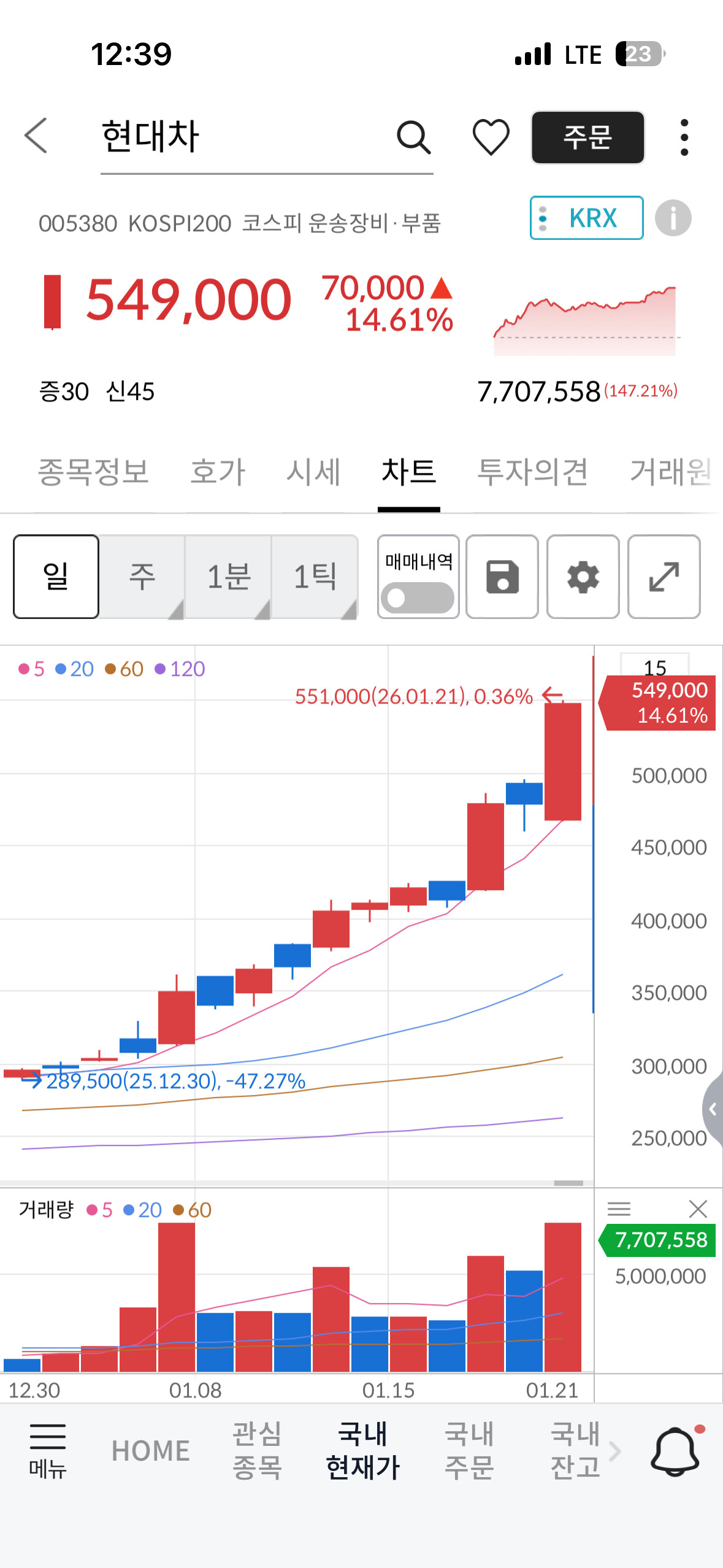Open chart settings gear icon
This screenshot has width=723, height=1568.
coord(583,577)
